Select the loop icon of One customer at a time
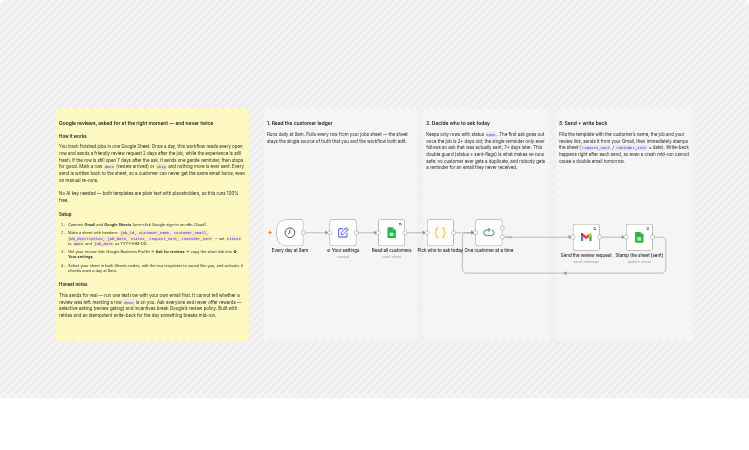This screenshot has width=749, height=450. click(x=489, y=233)
